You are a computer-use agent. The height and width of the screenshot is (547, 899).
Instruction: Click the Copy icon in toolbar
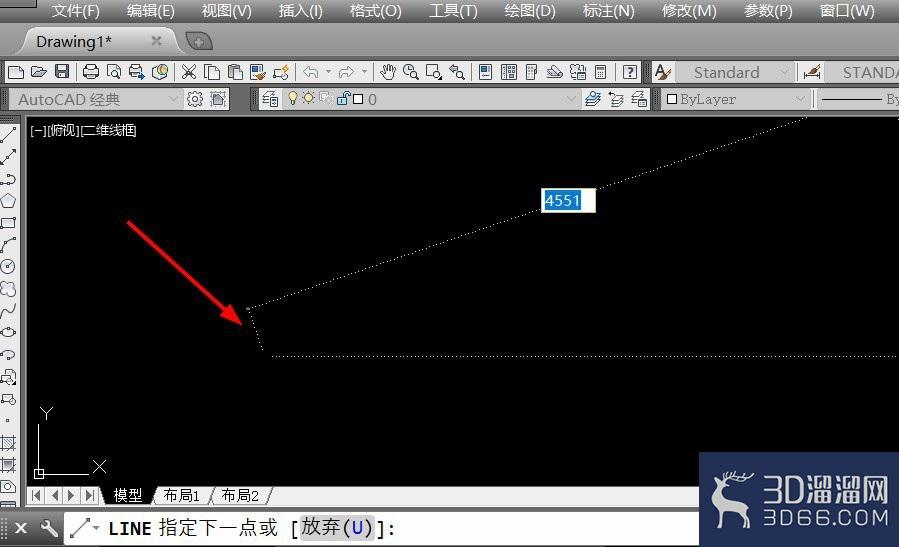212,72
